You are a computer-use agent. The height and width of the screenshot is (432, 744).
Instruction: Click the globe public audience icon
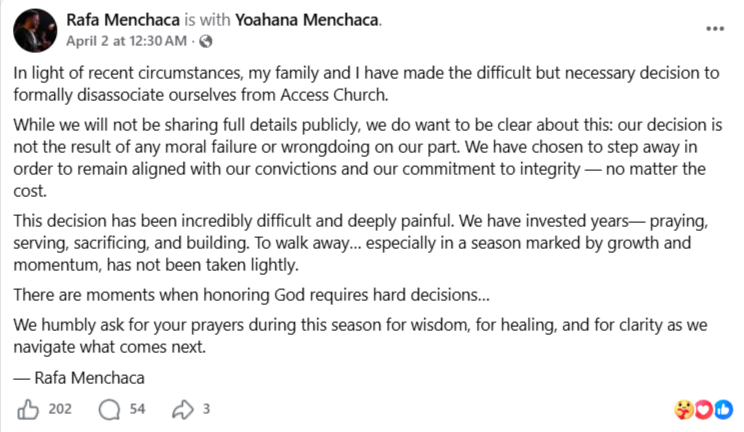205,41
